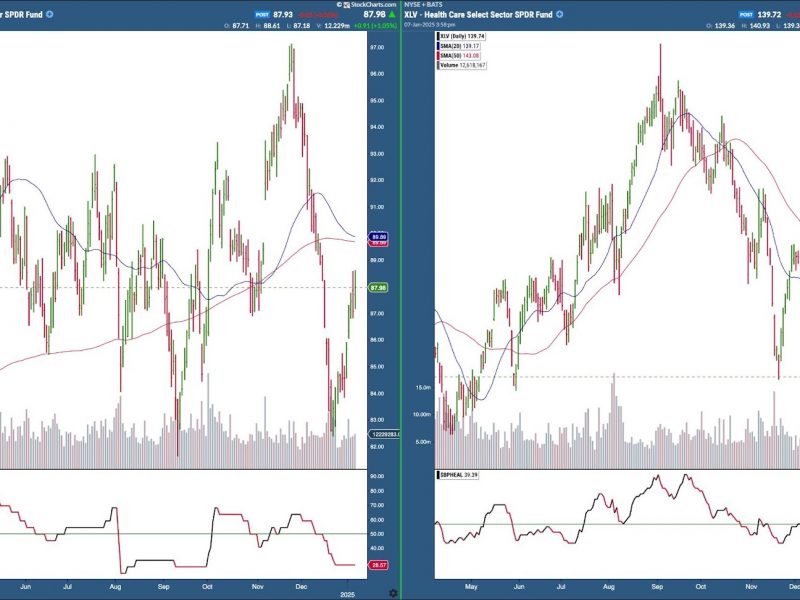800x600 pixels.
Task: Click the plus icon beside the left chart's SPDR Fund title
Action: tap(49, 14)
